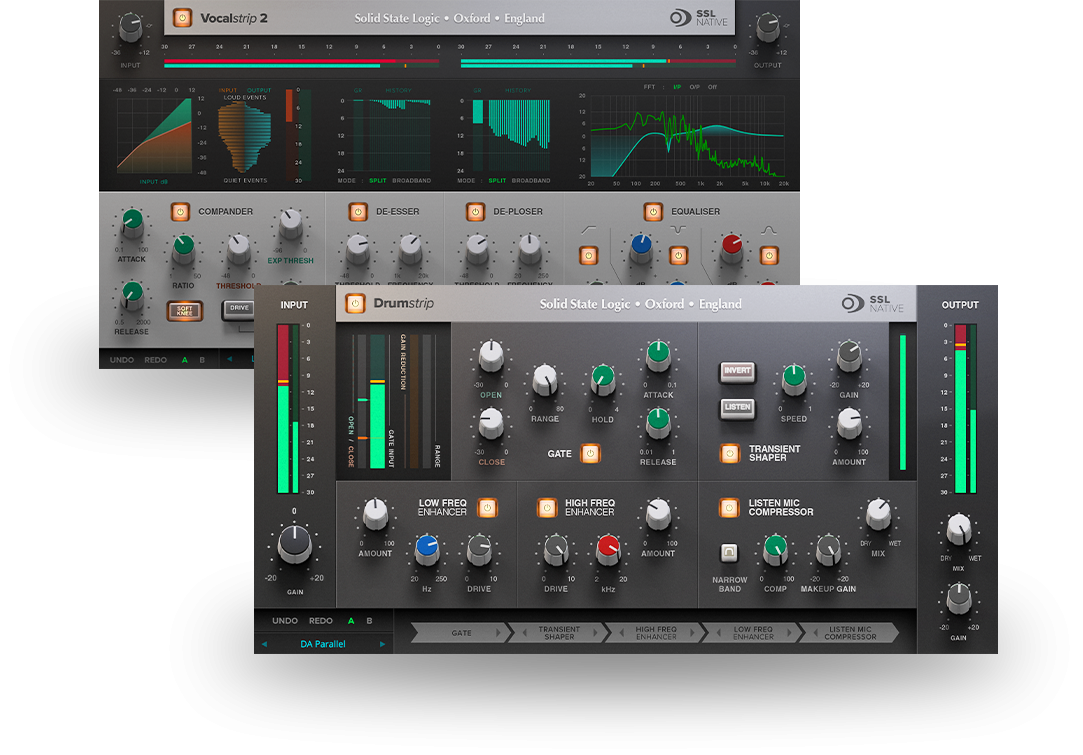Click the red High Freq kHz knob
1083x755 pixels.
(x=608, y=549)
